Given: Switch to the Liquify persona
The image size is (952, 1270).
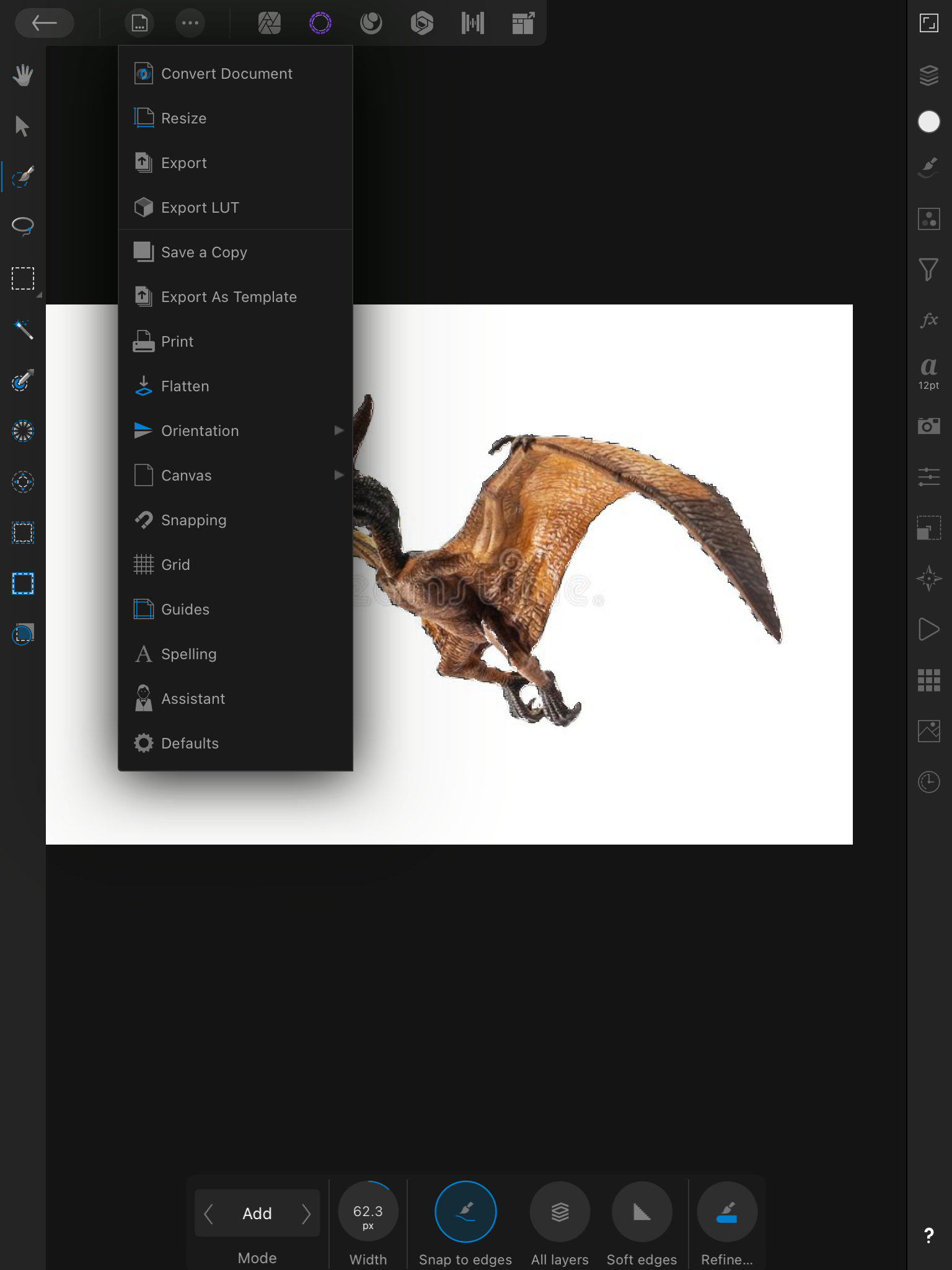Looking at the screenshot, I should coord(371,24).
